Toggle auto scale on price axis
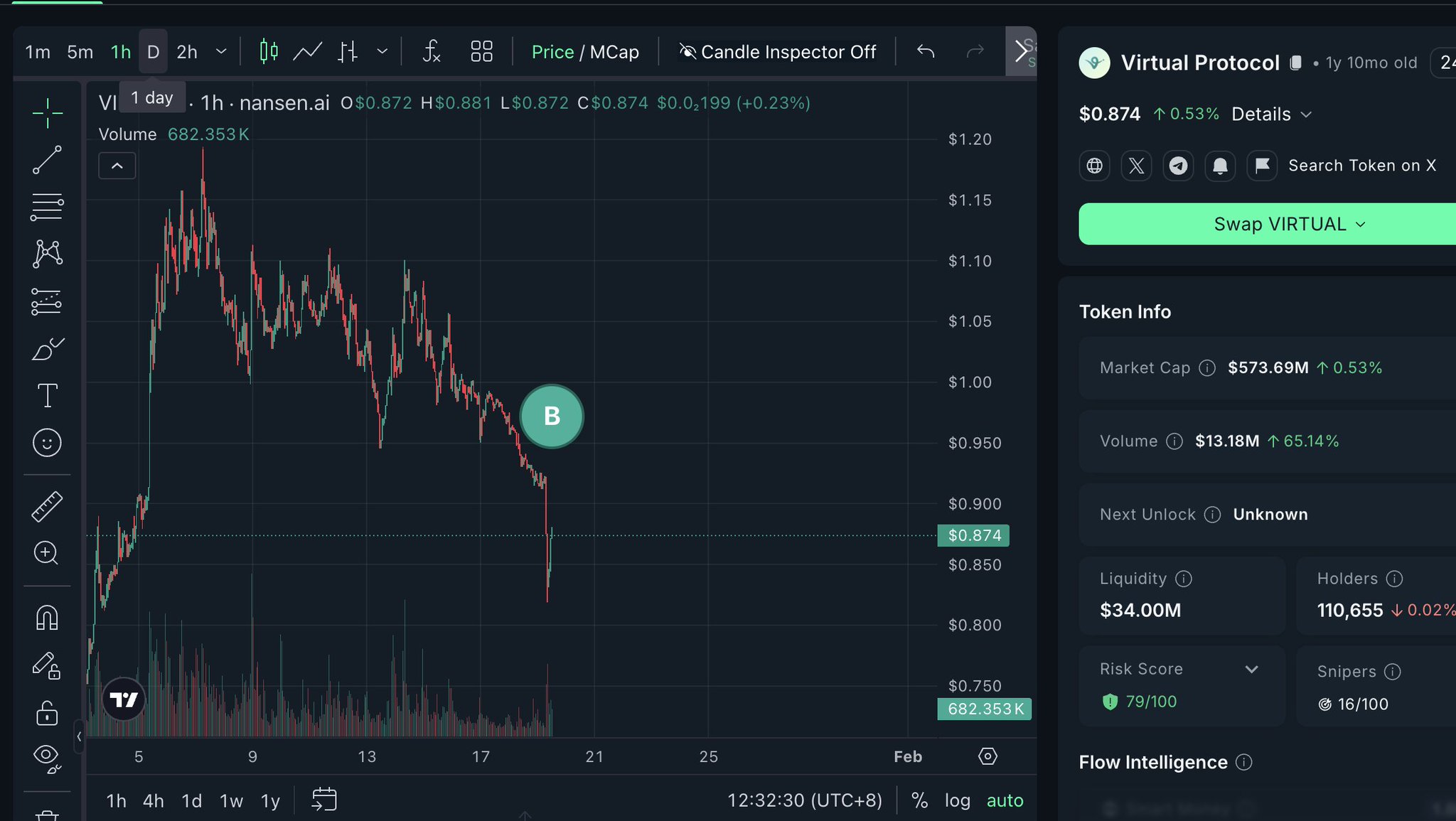The height and width of the screenshot is (821, 1456). point(1005,800)
